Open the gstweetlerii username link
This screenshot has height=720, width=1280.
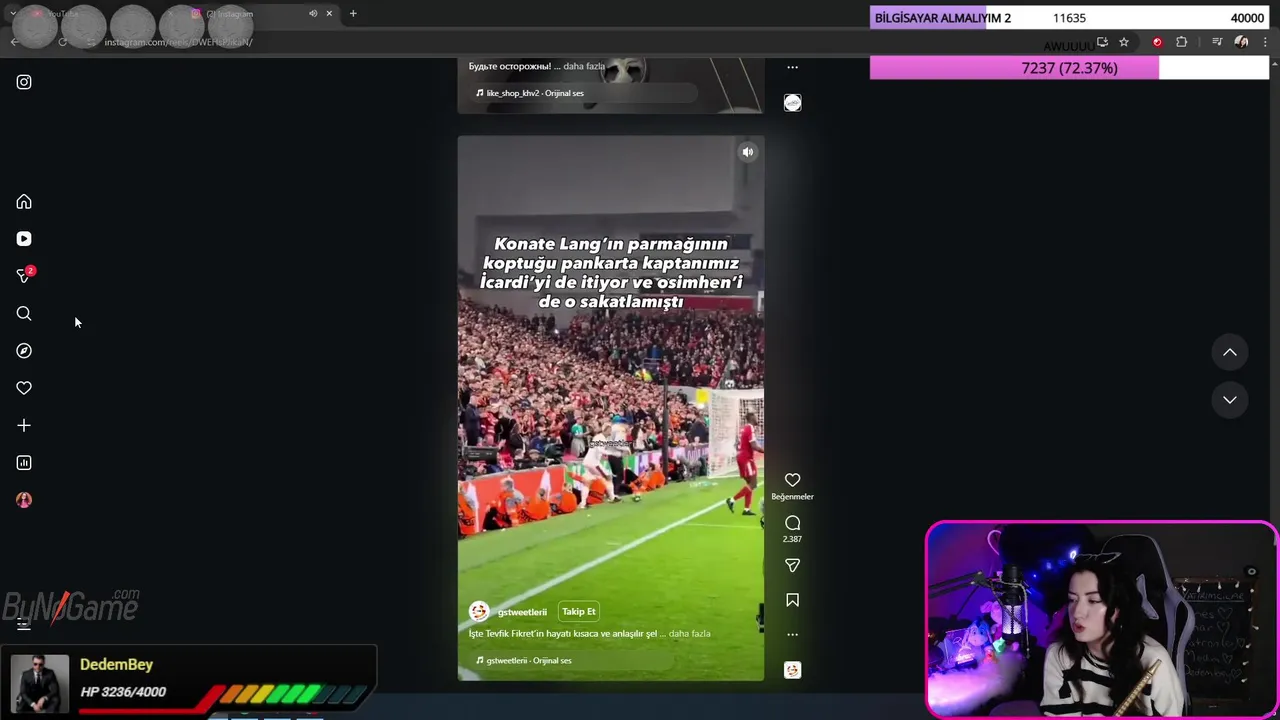click(522, 612)
